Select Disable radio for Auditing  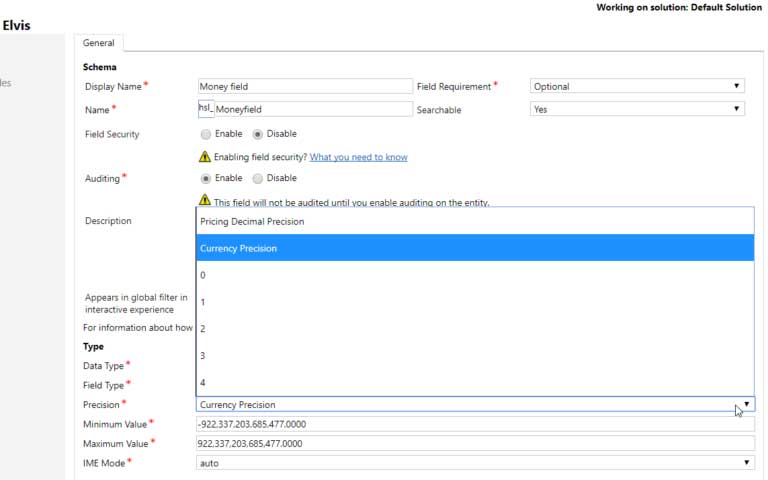coord(258,178)
